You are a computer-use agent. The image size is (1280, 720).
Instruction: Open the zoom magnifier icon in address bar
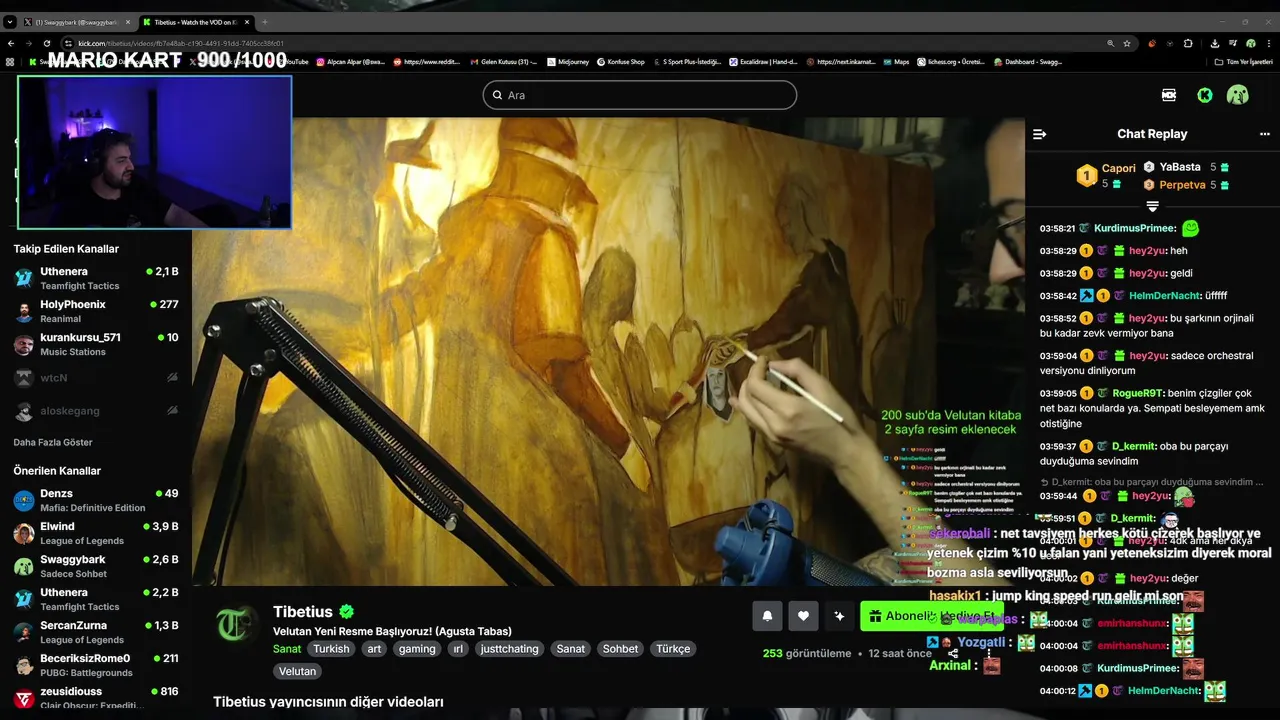(x=1110, y=43)
